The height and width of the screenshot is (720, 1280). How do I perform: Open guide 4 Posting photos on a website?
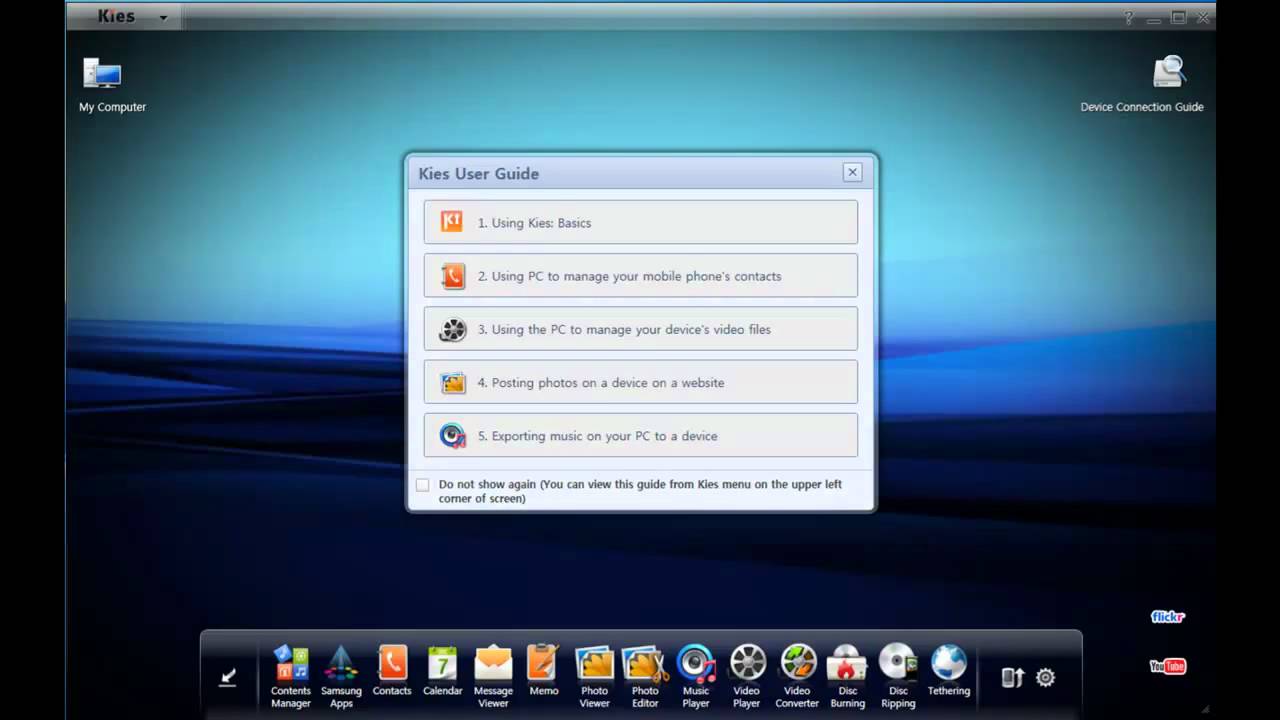click(x=640, y=382)
